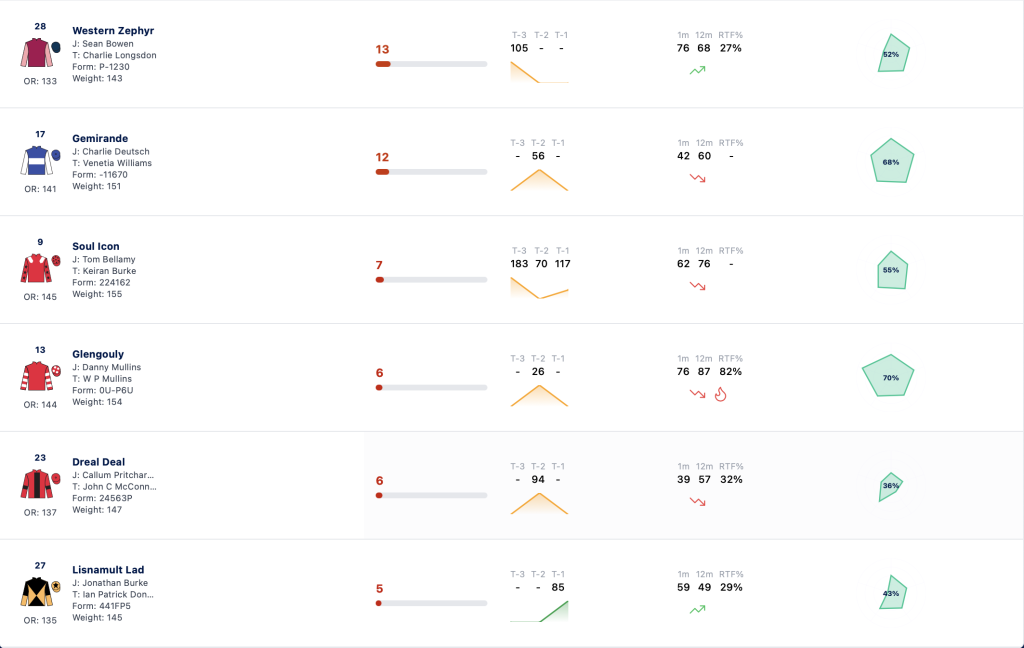
Task: Select the highlighted Dreal Deal row
Action: click(512, 485)
